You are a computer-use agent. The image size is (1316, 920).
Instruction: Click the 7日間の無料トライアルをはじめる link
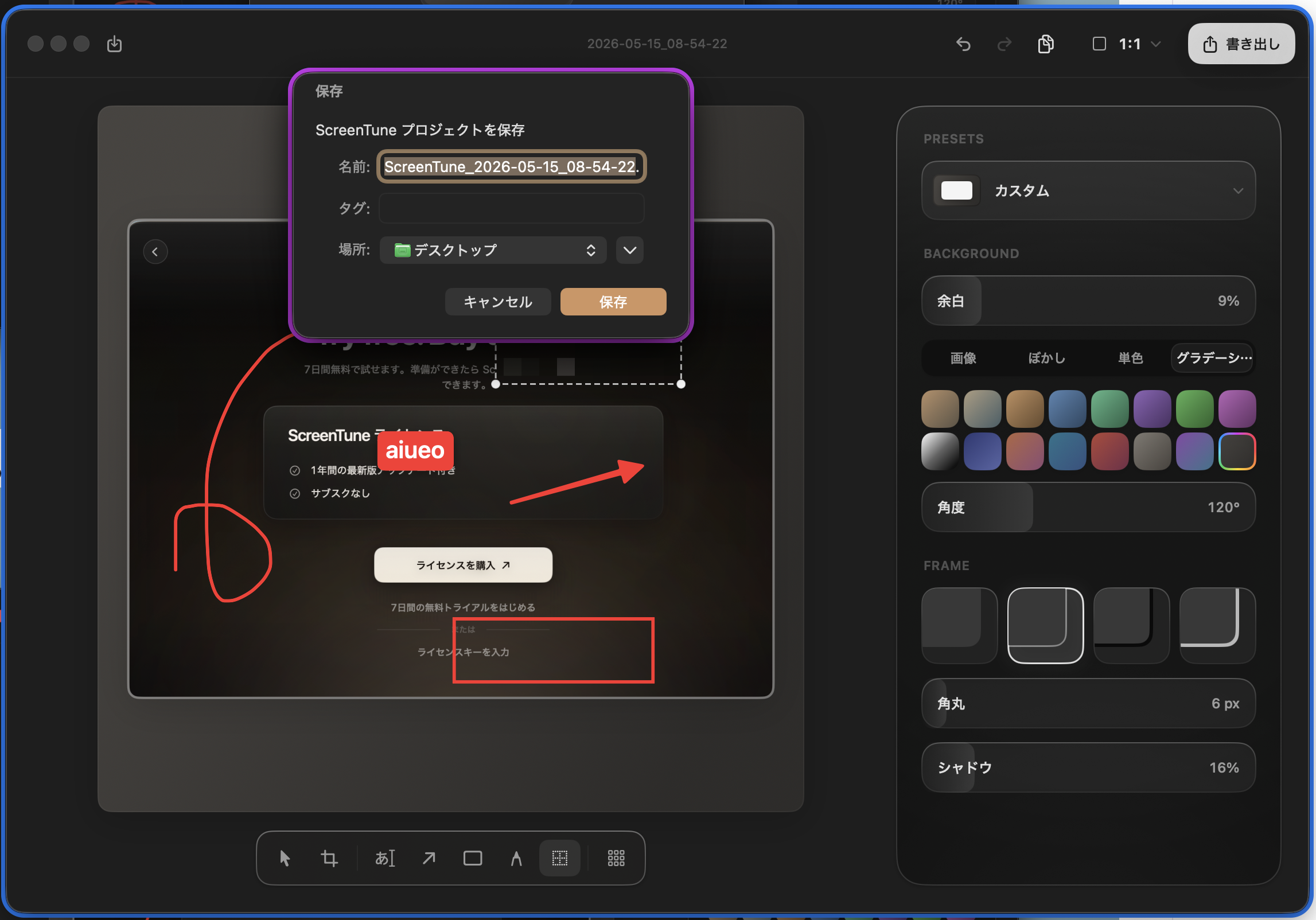[463, 607]
